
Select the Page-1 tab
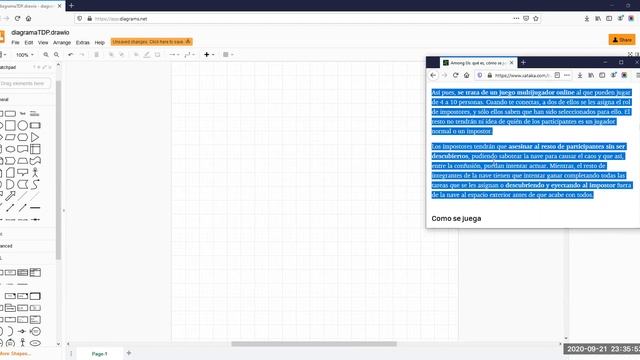coord(99,354)
